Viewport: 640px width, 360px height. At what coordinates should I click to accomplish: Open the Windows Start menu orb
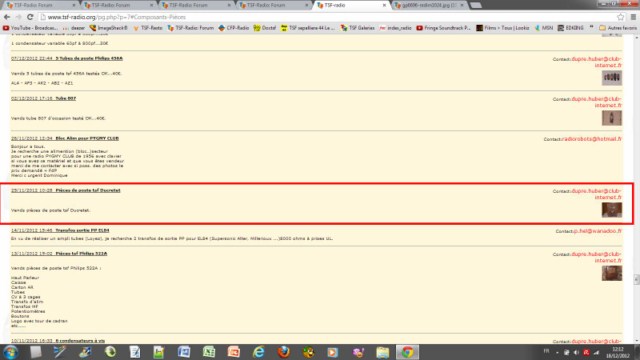10,352
